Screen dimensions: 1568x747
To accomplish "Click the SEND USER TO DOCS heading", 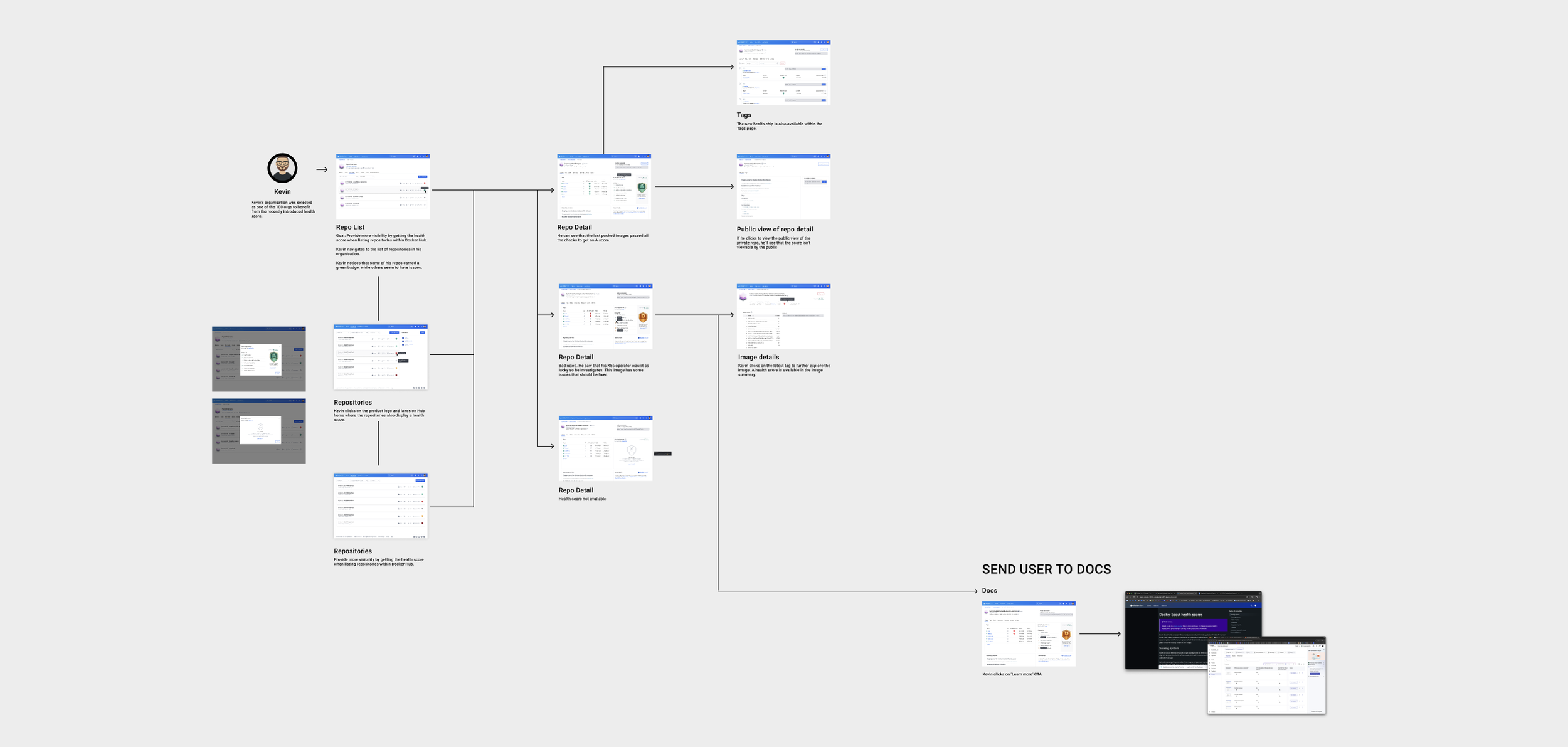I will click(x=1046, y=570).
